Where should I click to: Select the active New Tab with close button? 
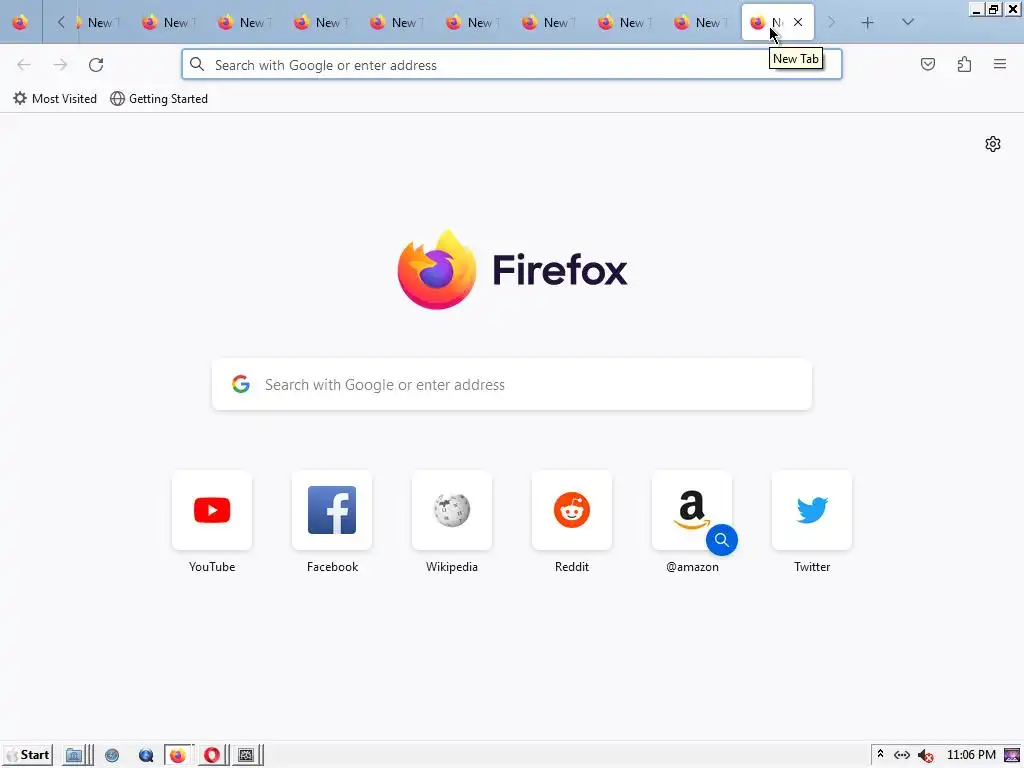(777, 22)
